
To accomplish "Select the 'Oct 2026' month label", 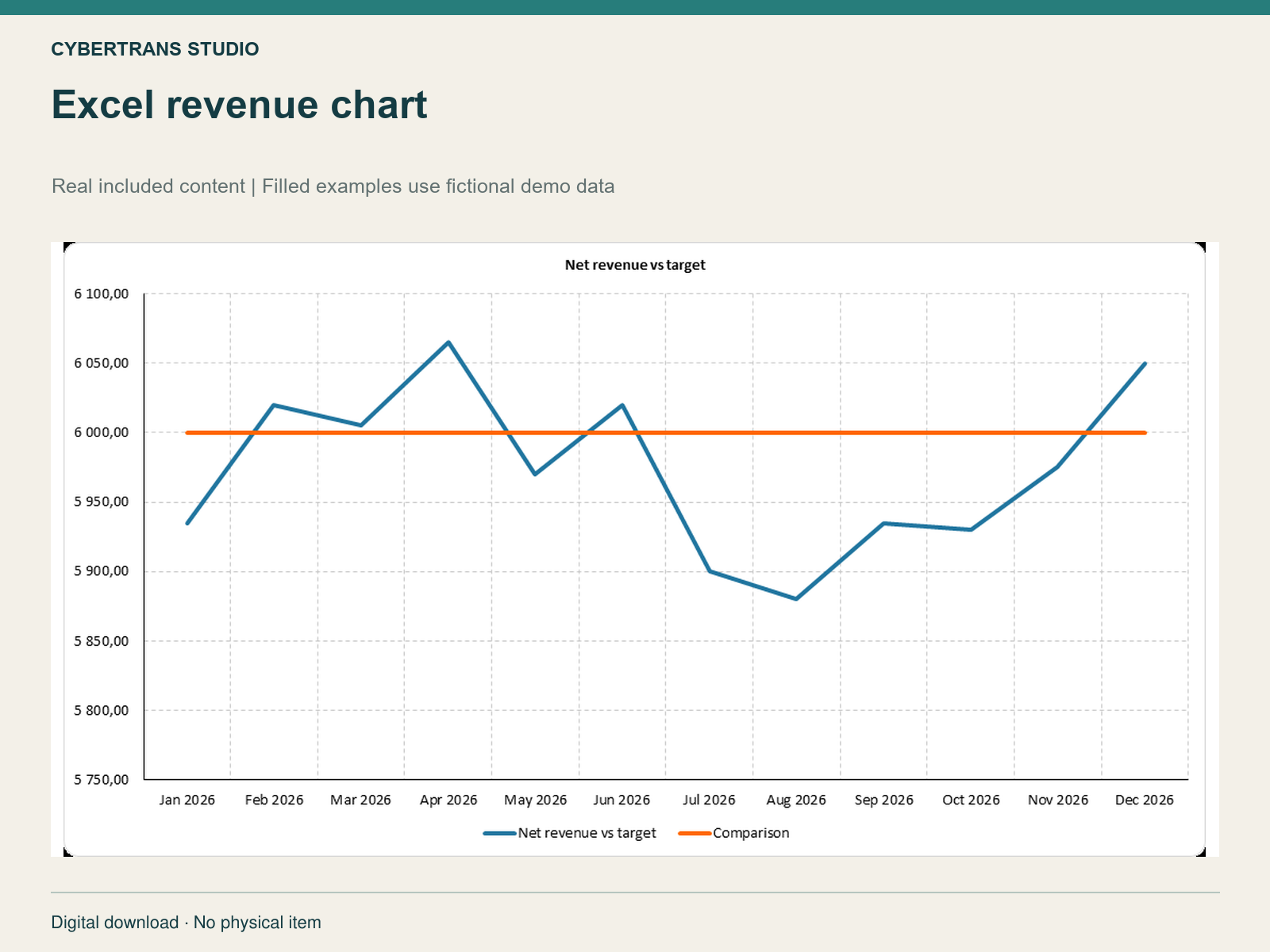I will pos(971,800).
